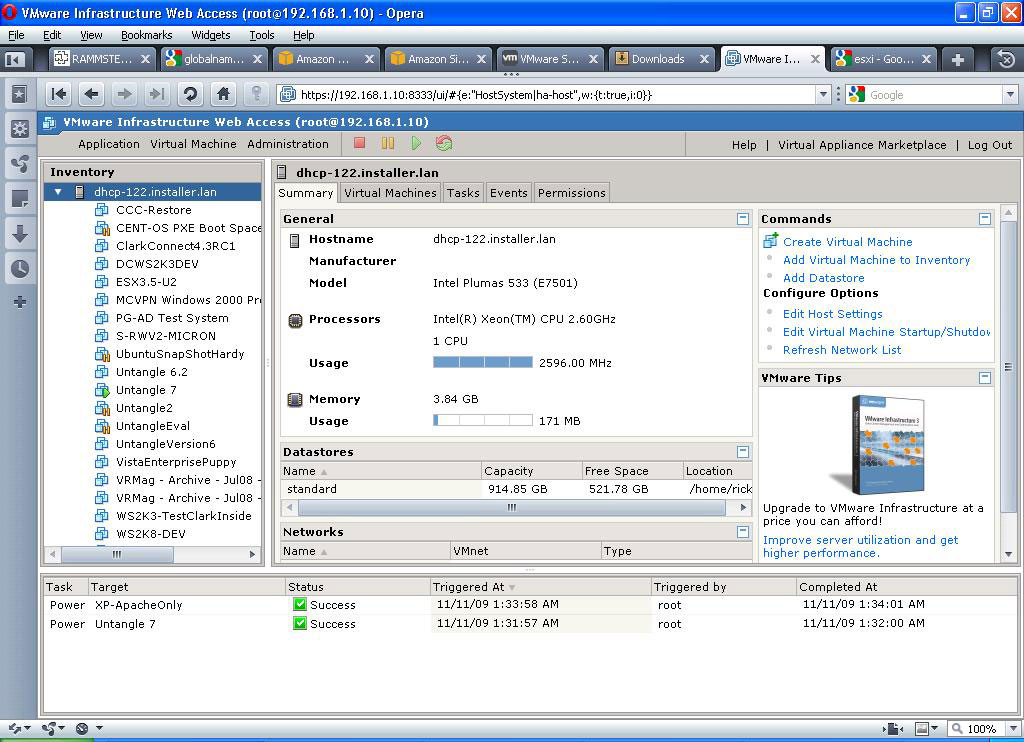
Task: Click the Virtual Appliance Marketplace link
Action: point(862,145)
